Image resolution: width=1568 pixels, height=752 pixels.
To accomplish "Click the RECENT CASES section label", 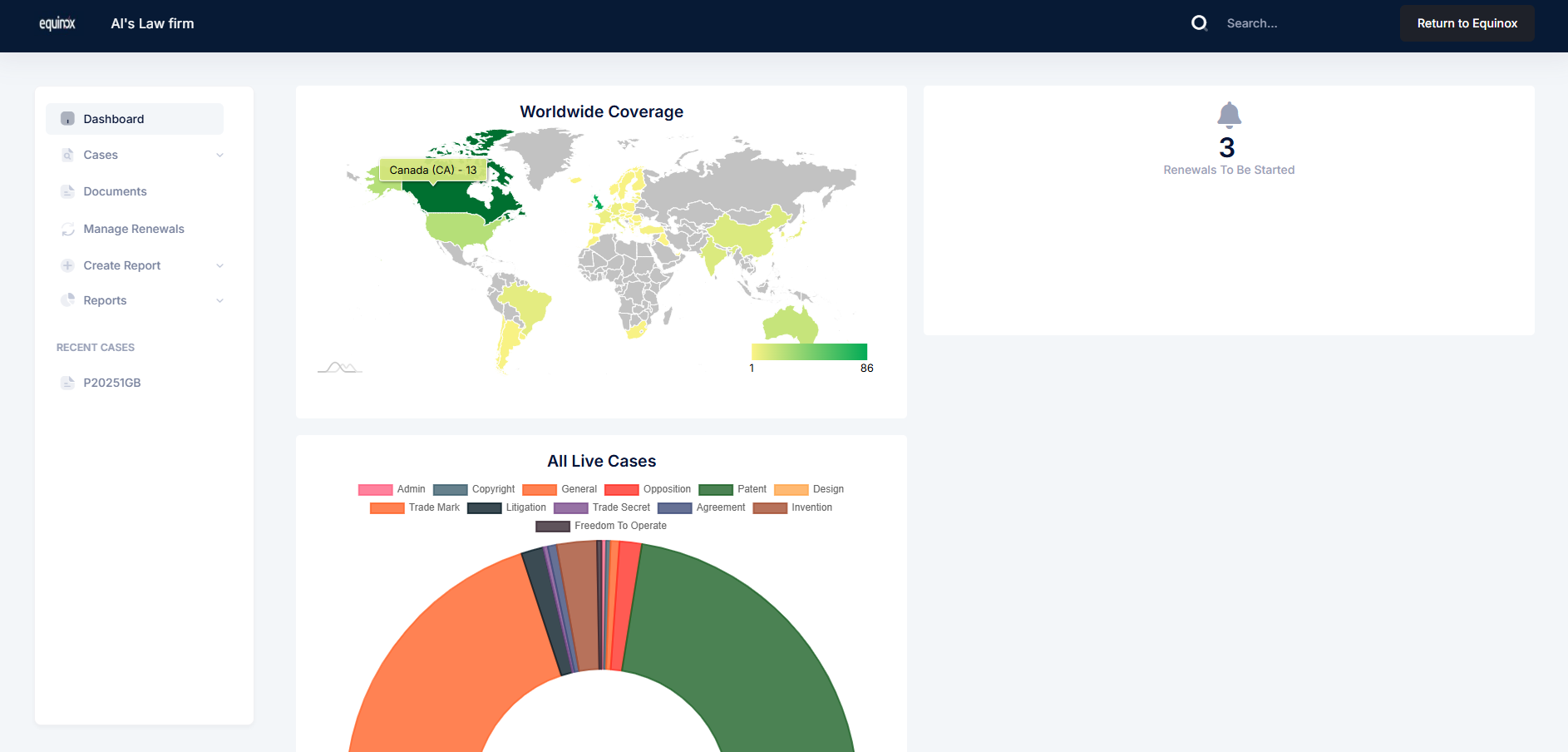I will pyautogui.click(x=96, y=348).
